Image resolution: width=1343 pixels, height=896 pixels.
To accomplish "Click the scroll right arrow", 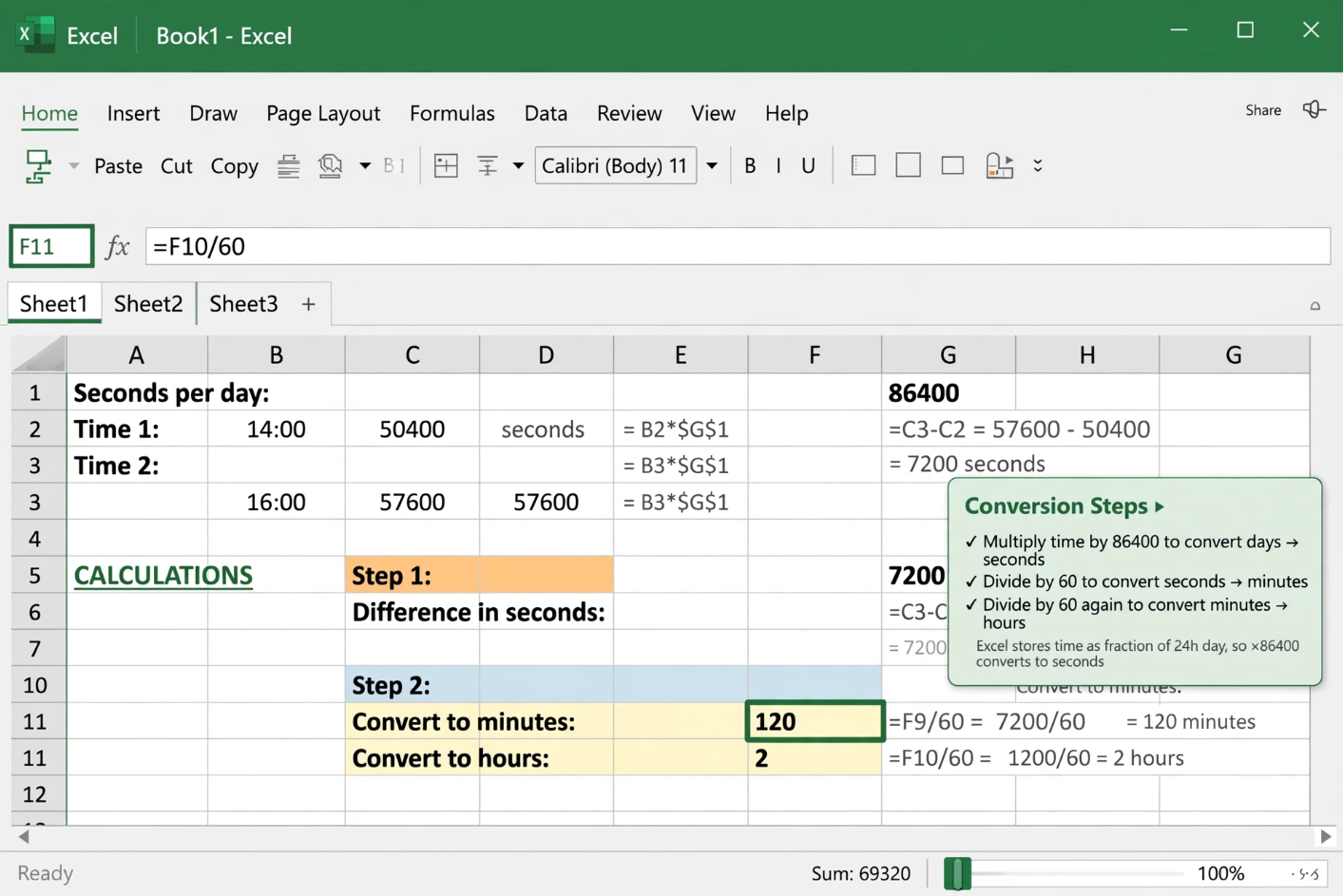I will click(x=1325, y=837).
